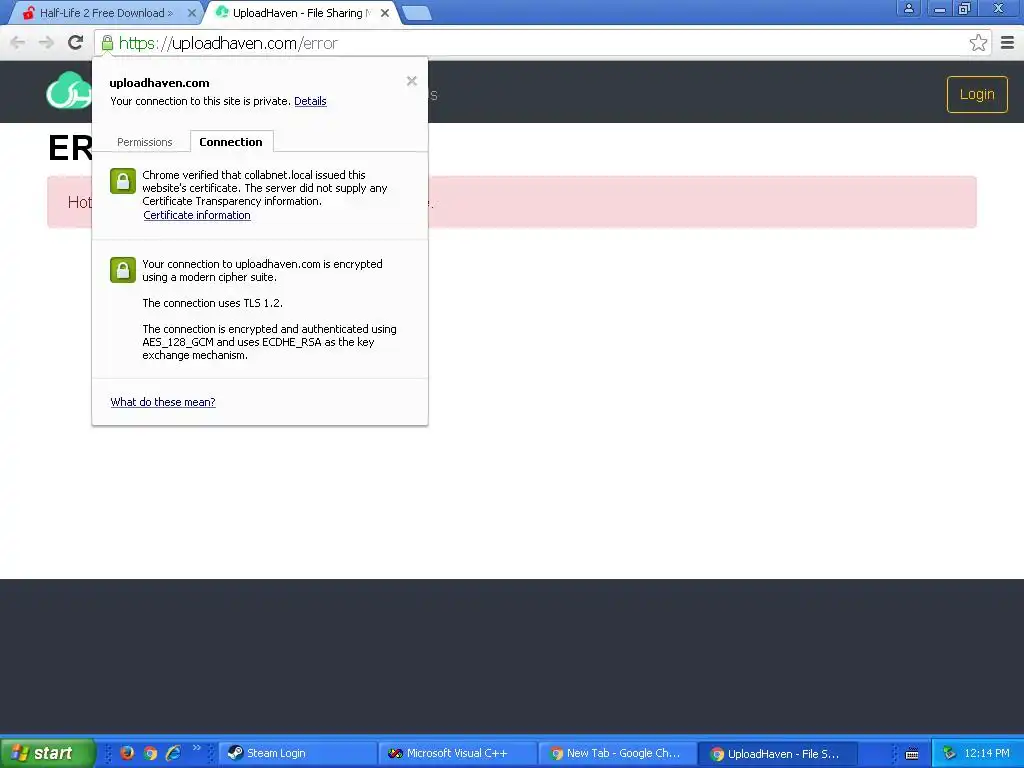Viewport: 1024px width, 768px height.
Task: Click the network tray icon
Action: [949, 754]
